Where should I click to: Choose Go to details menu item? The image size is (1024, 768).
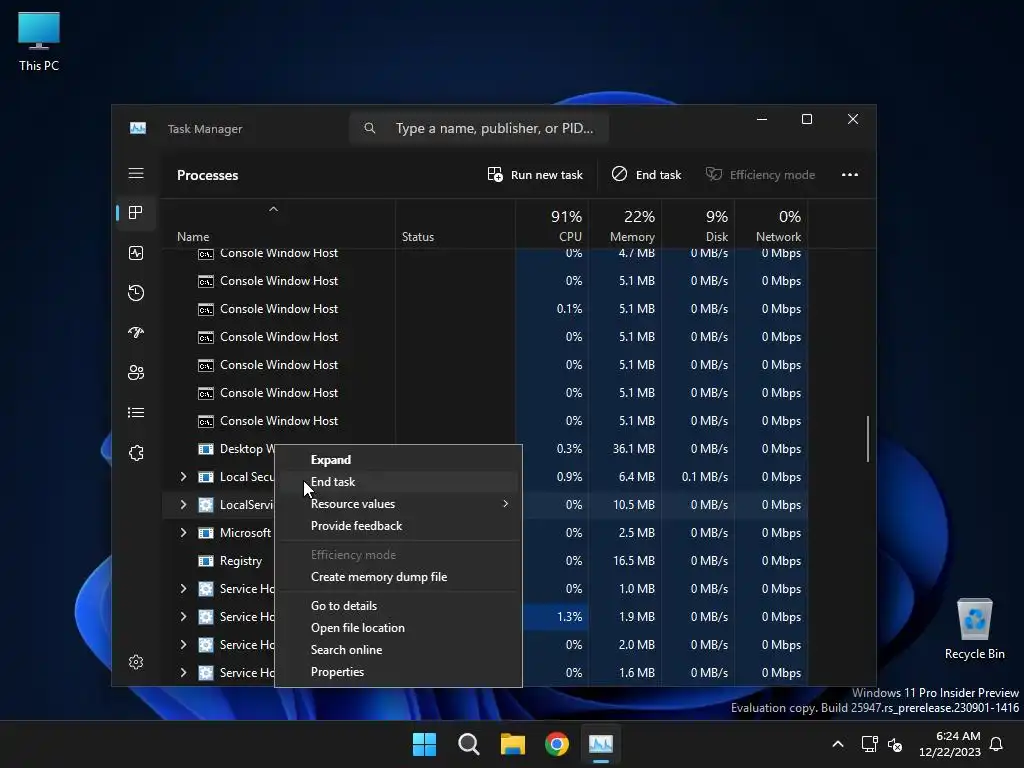point(398,605)
